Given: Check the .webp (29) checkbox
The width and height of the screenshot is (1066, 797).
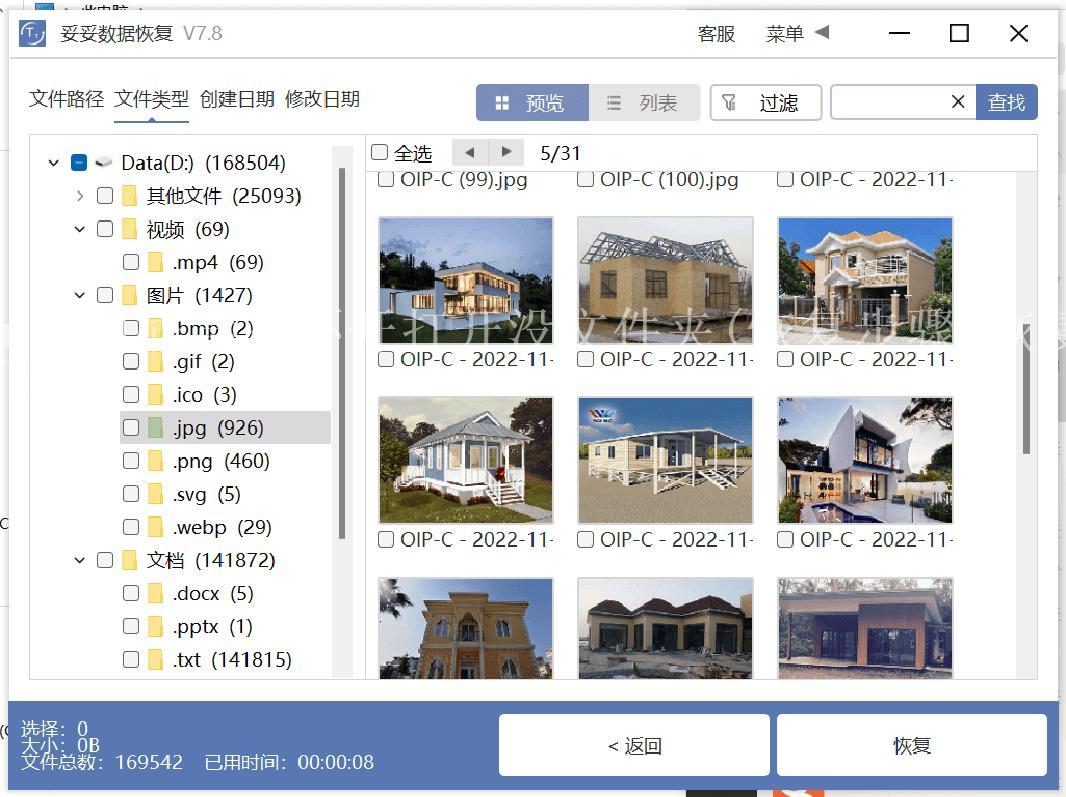Looking at the screenshot, I should coord(131,527).
